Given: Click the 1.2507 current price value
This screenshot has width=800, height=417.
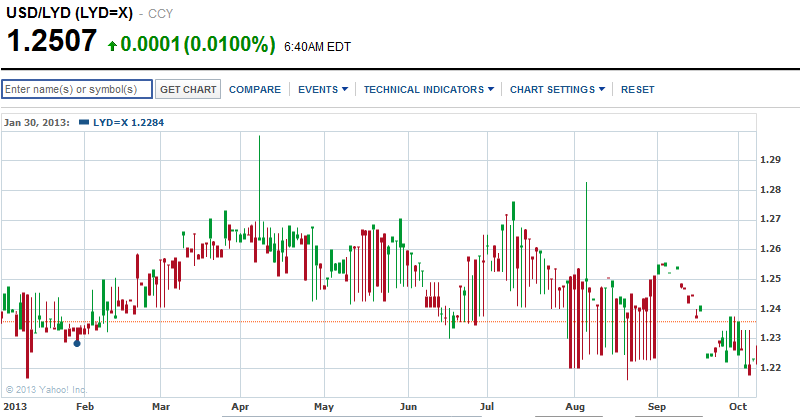Looking at the screenshot, I should (x=52, y=41).
